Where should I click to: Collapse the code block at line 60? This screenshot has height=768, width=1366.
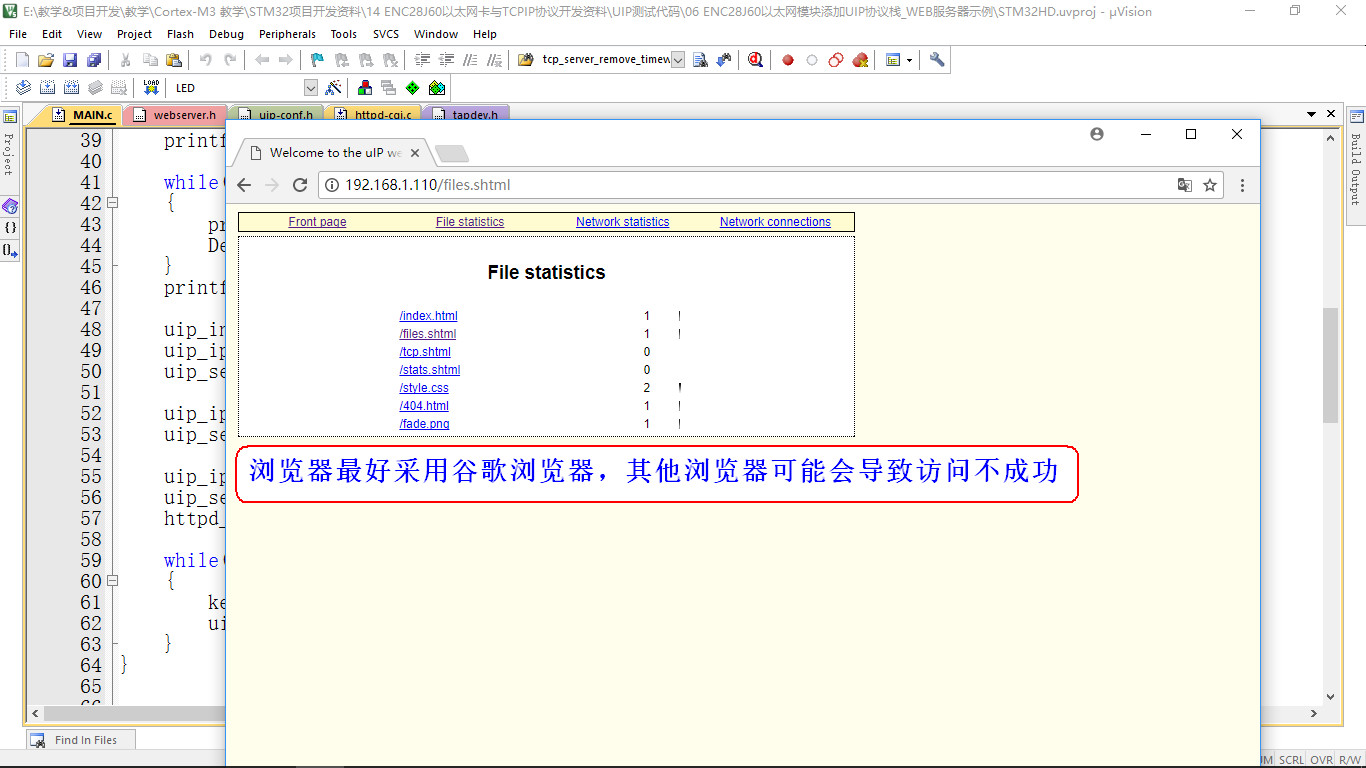(113, 581)
